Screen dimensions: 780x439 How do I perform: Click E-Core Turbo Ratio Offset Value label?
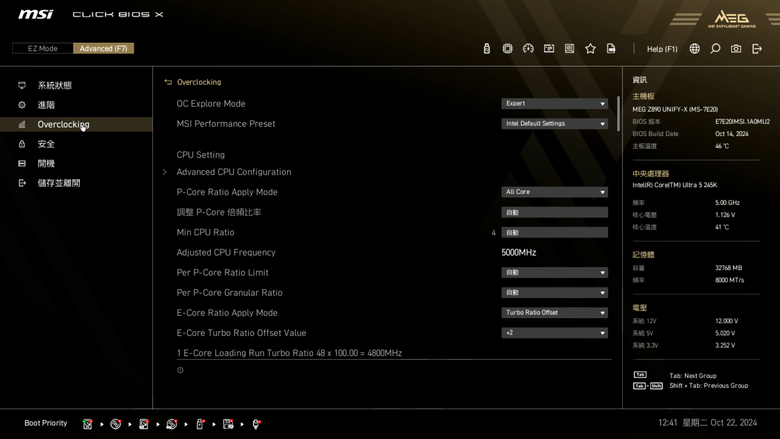pyautogui.click(x=241, y=333)
